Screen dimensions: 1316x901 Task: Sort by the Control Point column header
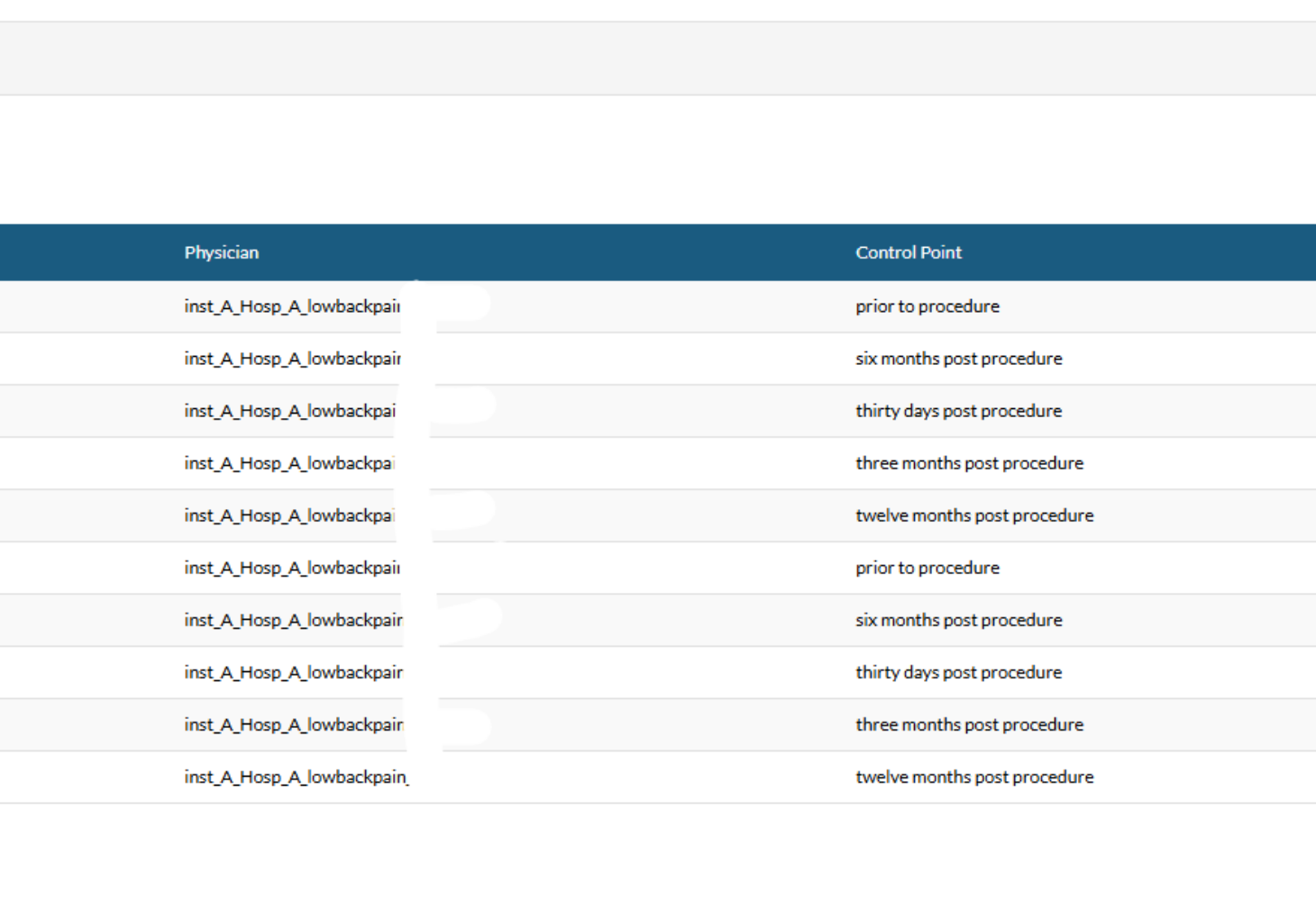(x=909, y=253)
